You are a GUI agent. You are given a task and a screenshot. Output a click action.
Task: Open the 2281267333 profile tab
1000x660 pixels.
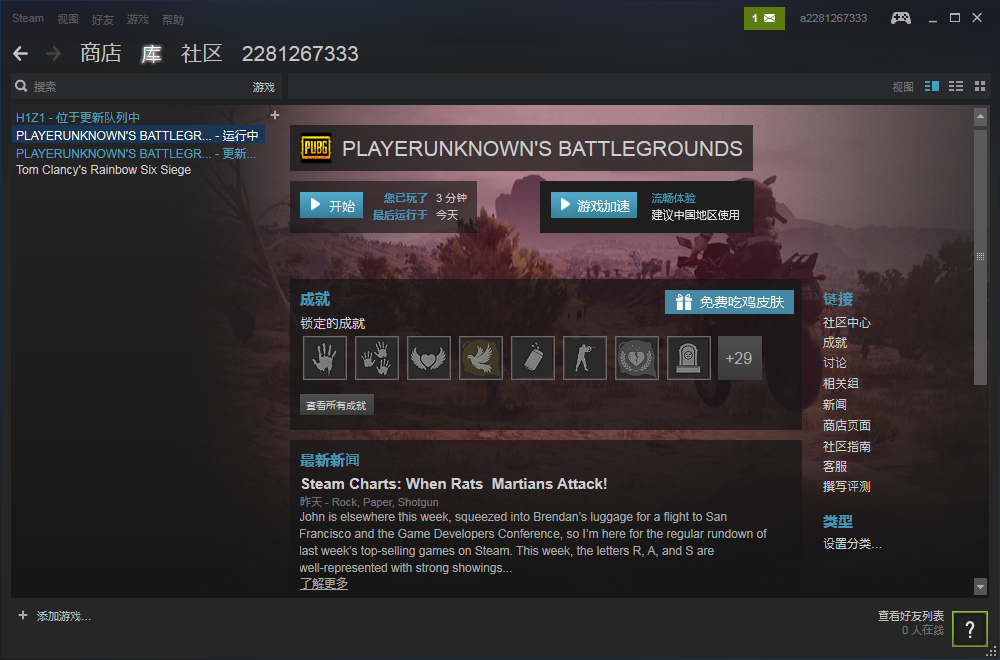[300, 54]
